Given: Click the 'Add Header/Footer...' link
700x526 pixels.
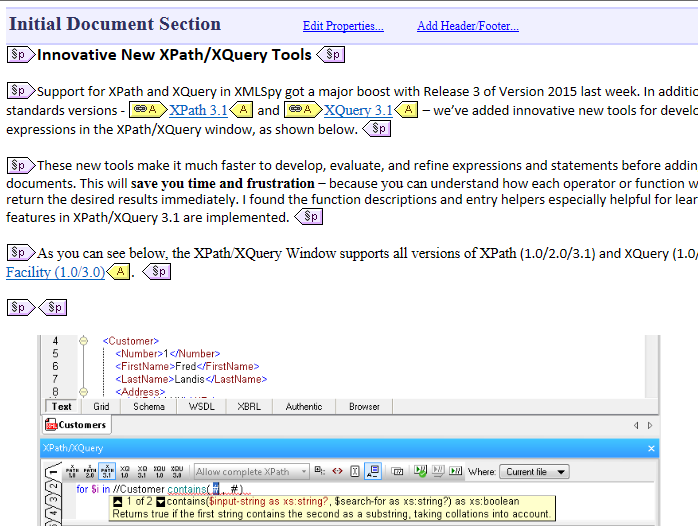Looking at the screenshot, I should (x=467, y=26).
